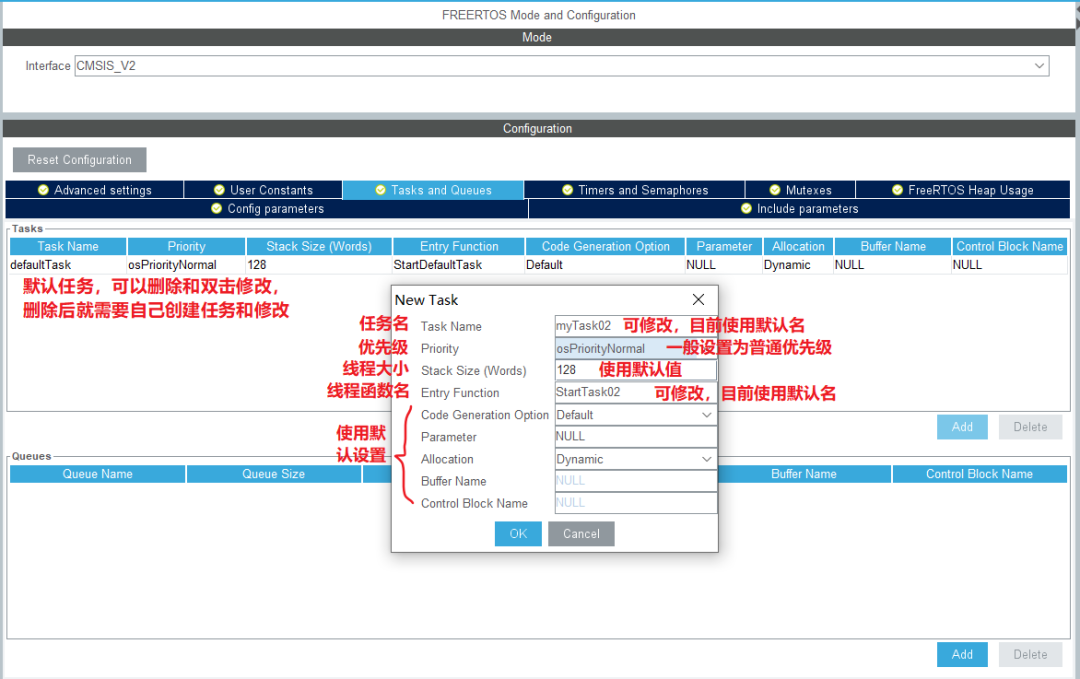Screen dimensions: 1080x679
Task: Click the Control Block Name field in dialog
Action: (636, 503)
